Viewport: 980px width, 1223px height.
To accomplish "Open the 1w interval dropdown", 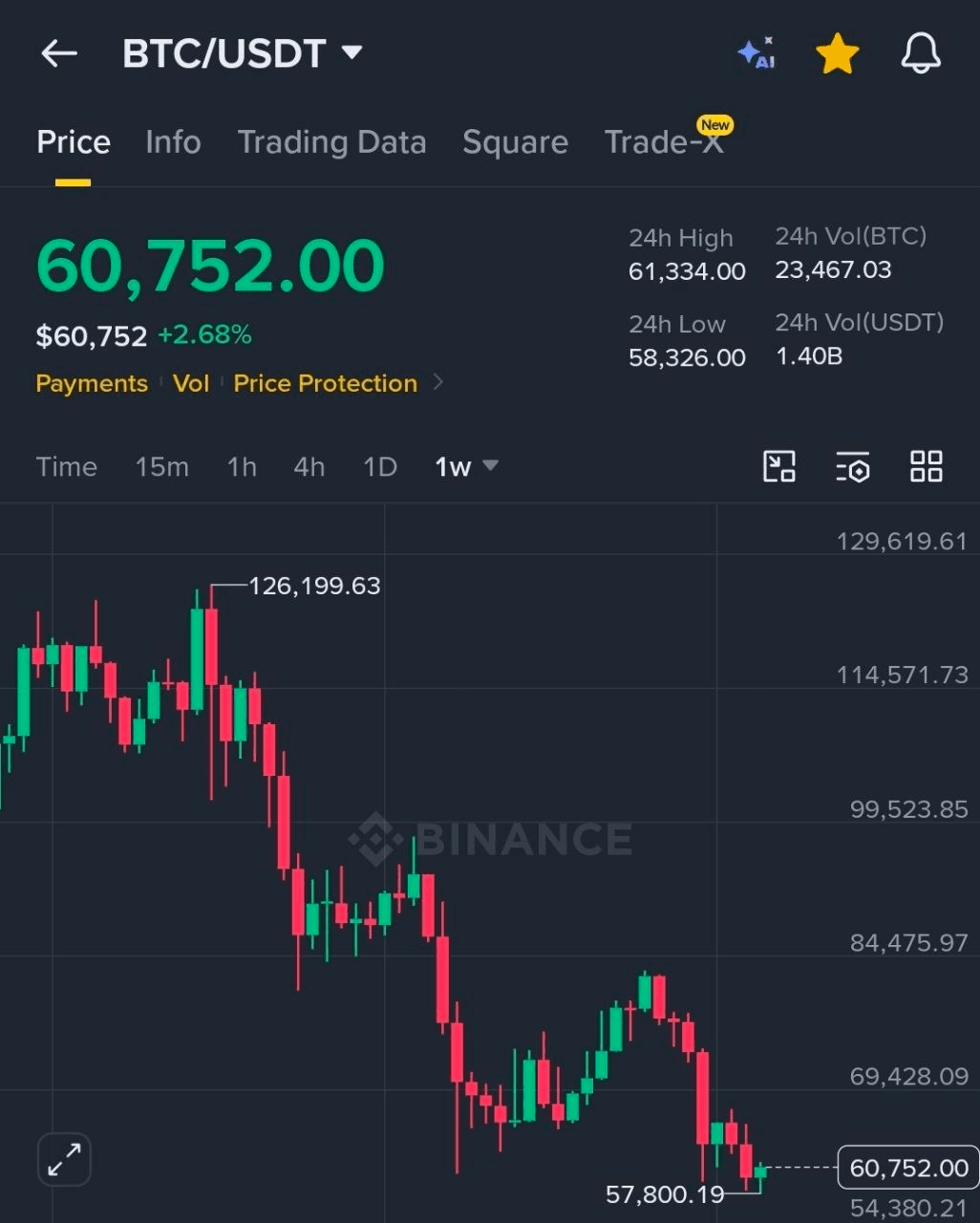I will pos(467,466).
